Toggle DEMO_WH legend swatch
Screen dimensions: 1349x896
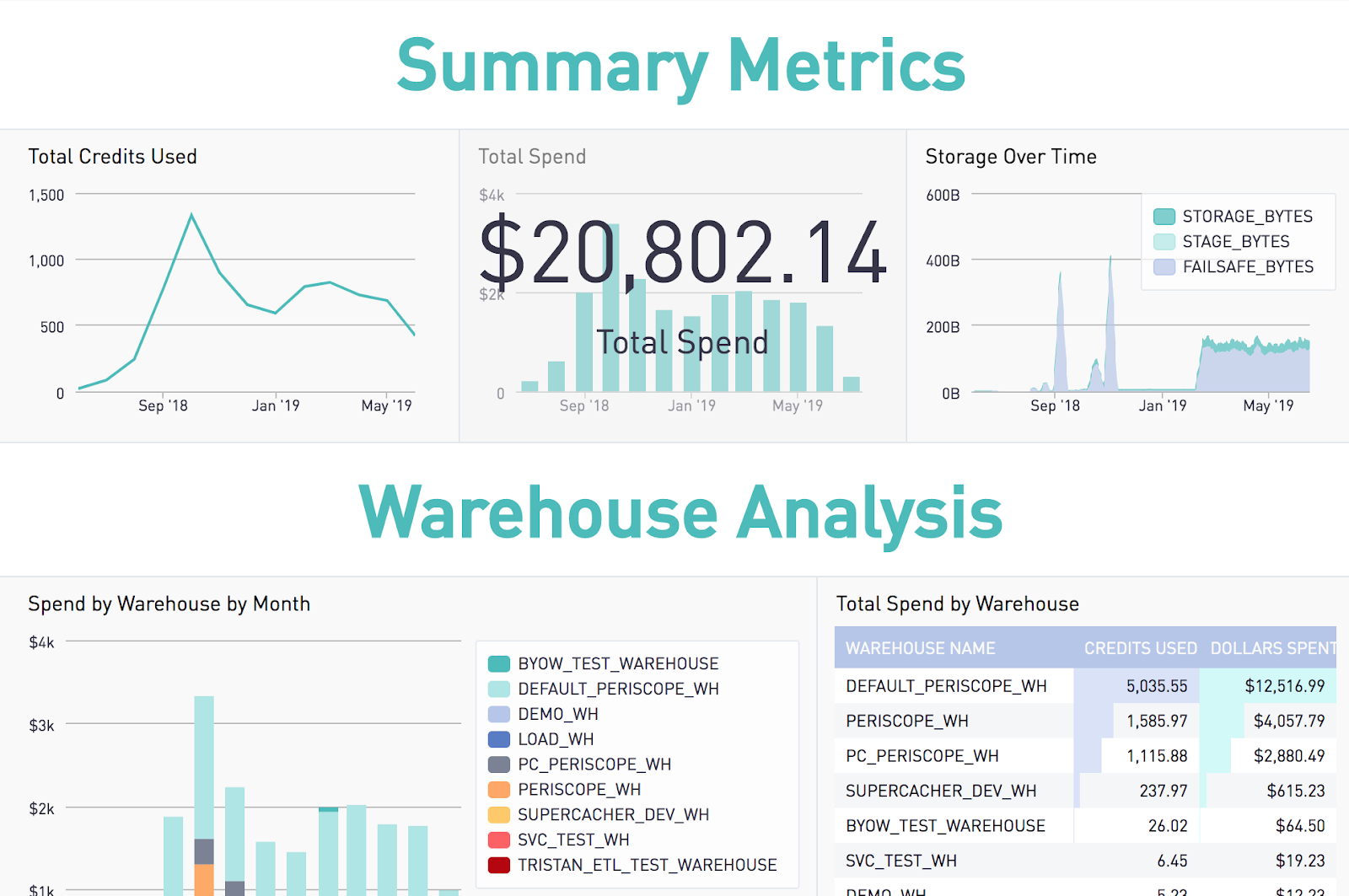pos(499,714)
